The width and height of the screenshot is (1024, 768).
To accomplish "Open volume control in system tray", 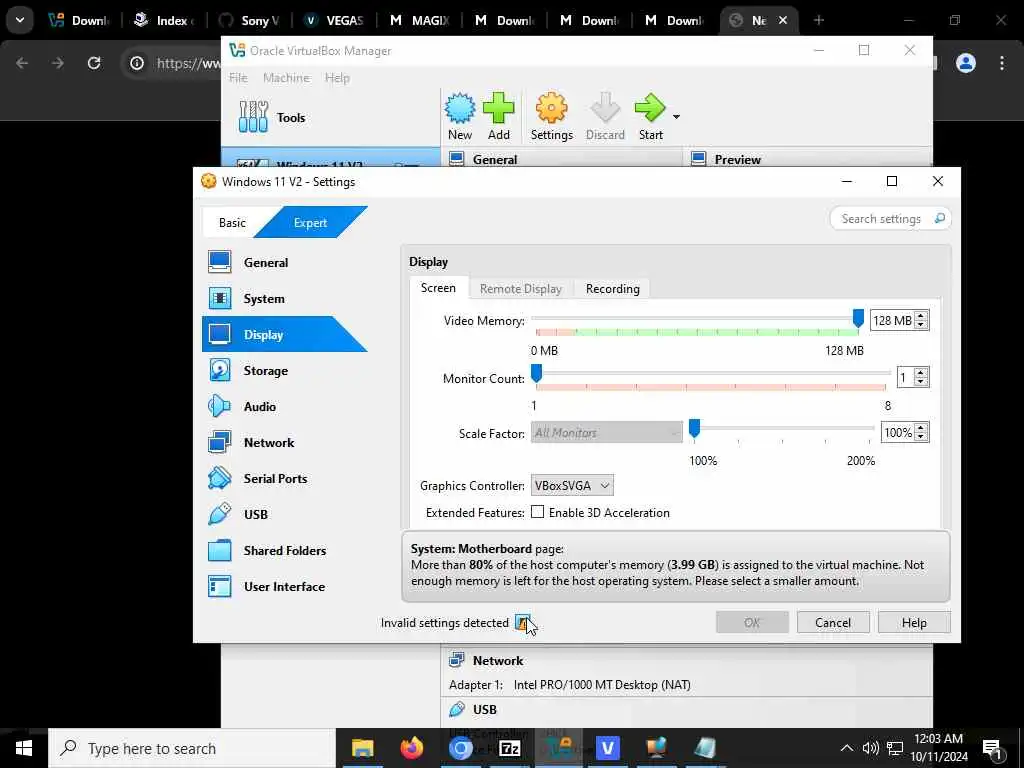I will tap(870, 748).
